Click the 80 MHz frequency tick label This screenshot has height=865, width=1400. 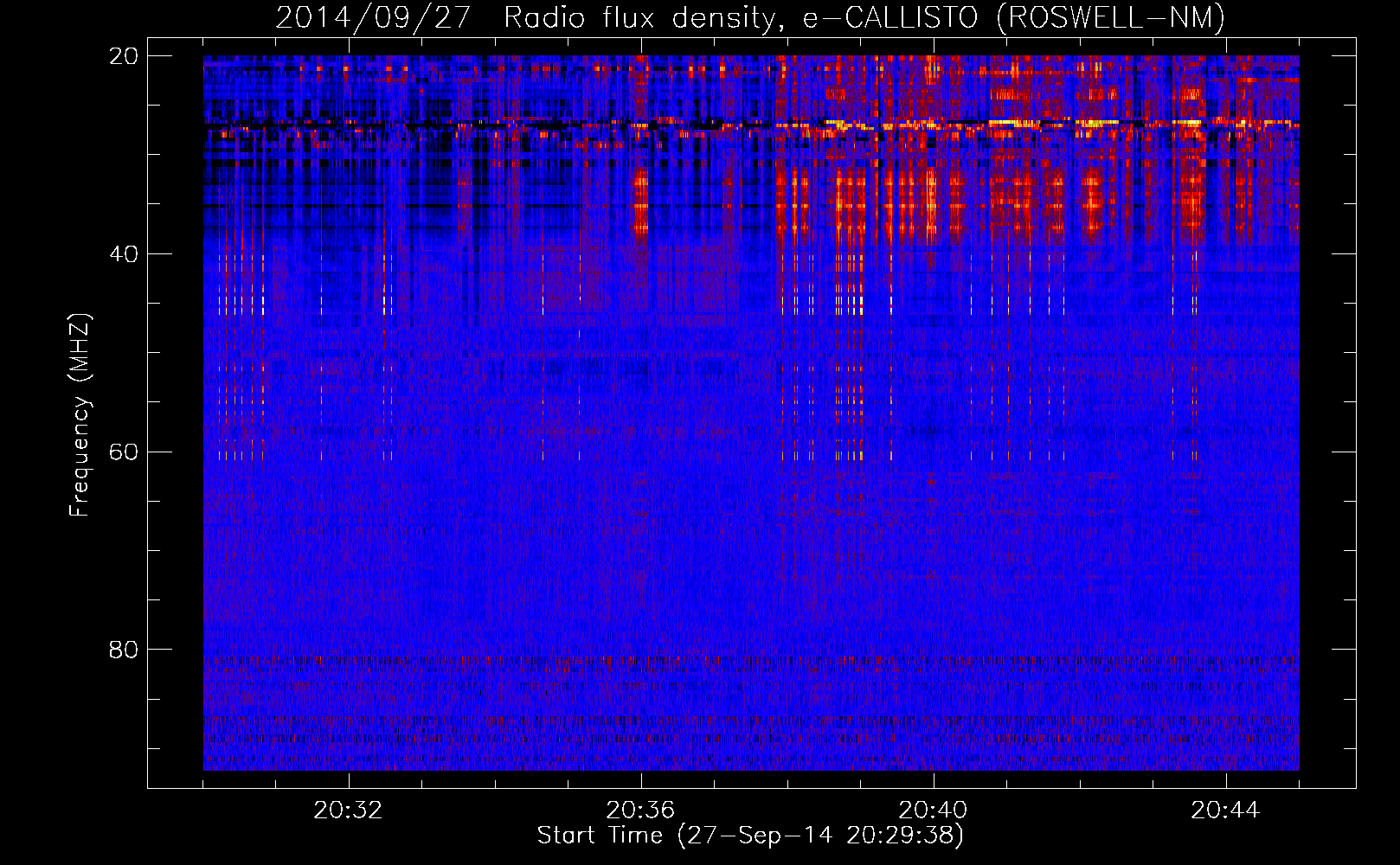pyautogui.click(x=124, y=650)
